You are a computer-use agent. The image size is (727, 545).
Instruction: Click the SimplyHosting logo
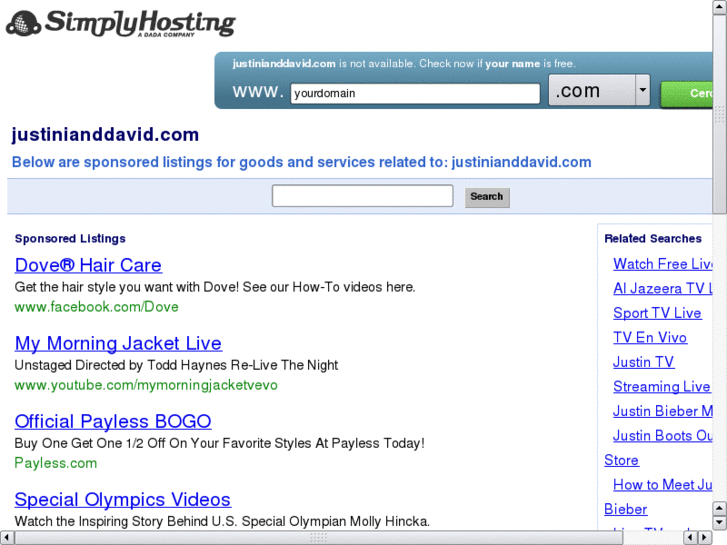point(121,23)
